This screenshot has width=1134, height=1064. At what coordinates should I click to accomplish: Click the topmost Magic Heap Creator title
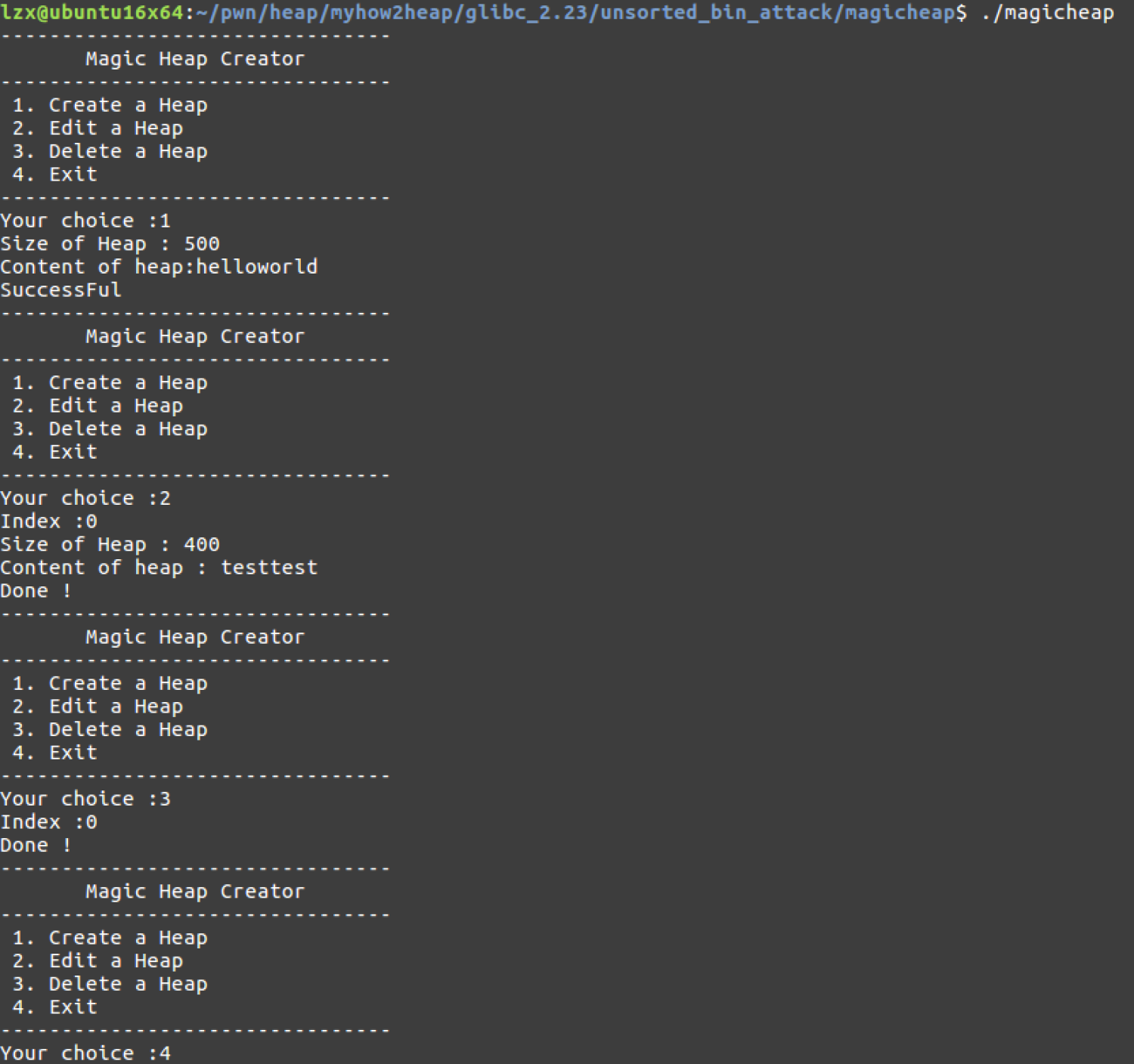point(194,59)
